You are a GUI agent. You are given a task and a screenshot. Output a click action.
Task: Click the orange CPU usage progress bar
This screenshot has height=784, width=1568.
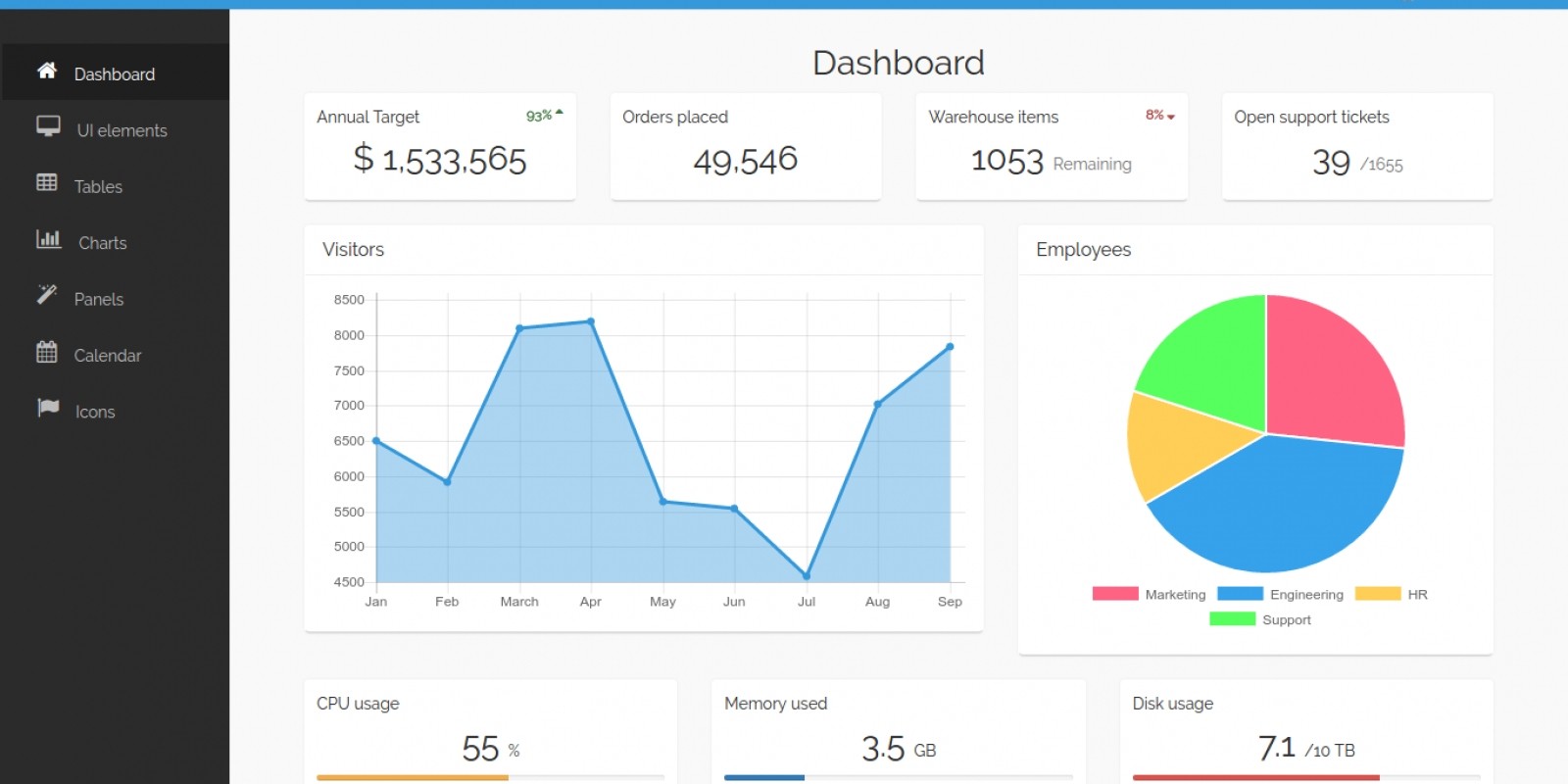tap(412, 777)
